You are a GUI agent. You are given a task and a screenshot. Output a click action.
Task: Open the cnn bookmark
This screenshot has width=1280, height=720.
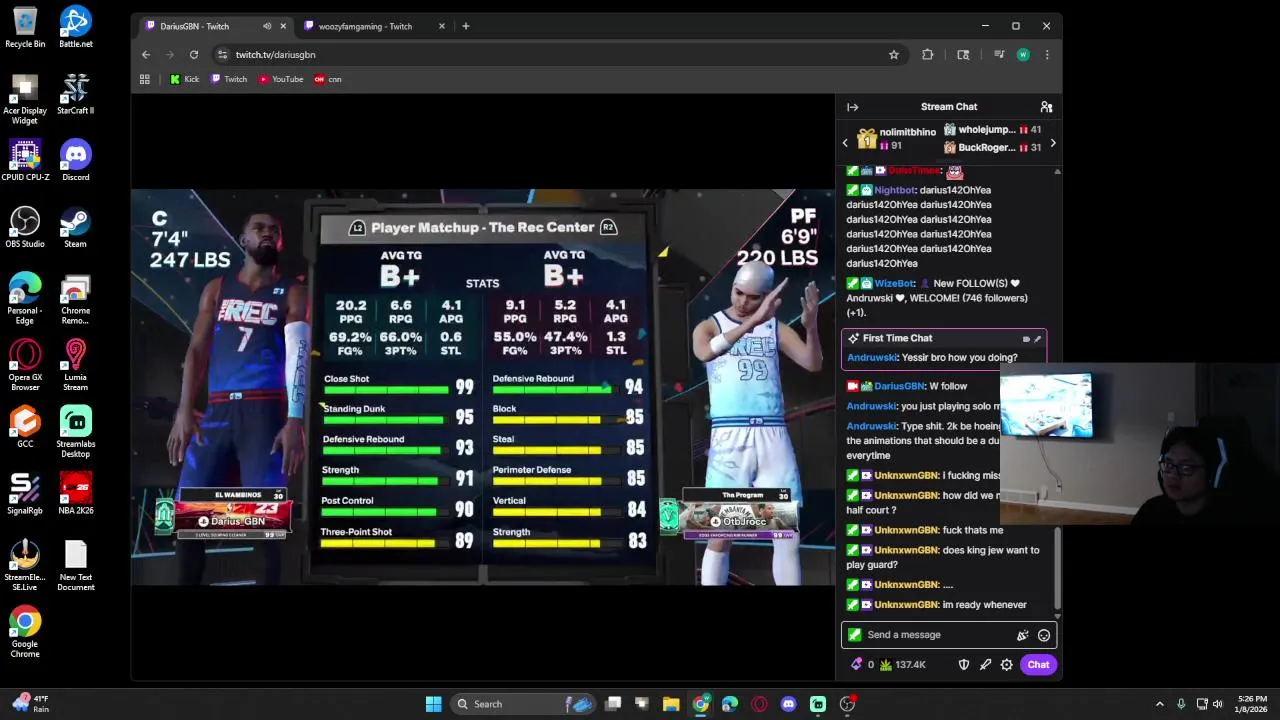[x=328, y=79]
